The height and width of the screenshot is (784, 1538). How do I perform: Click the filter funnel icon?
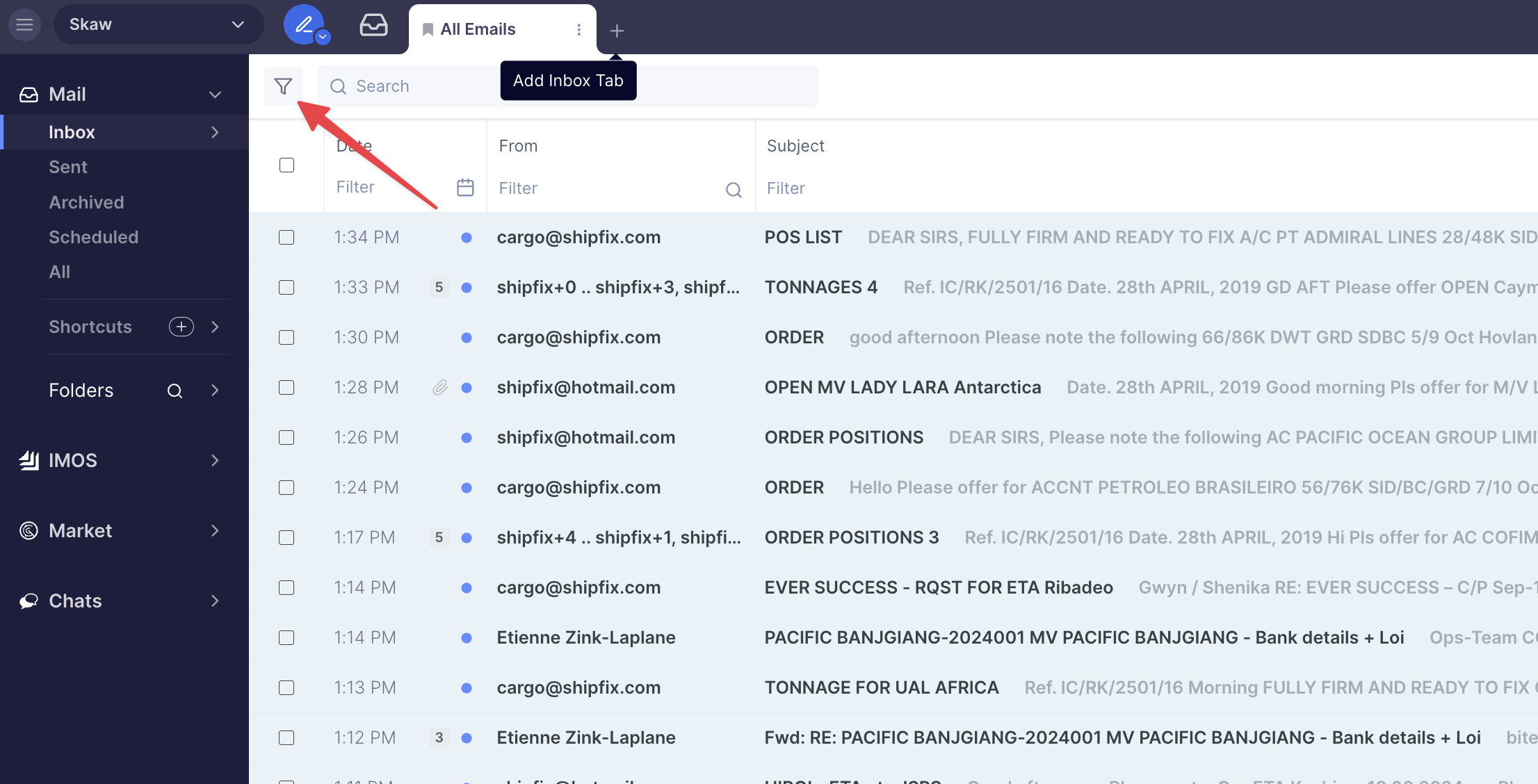coord(283,86)
